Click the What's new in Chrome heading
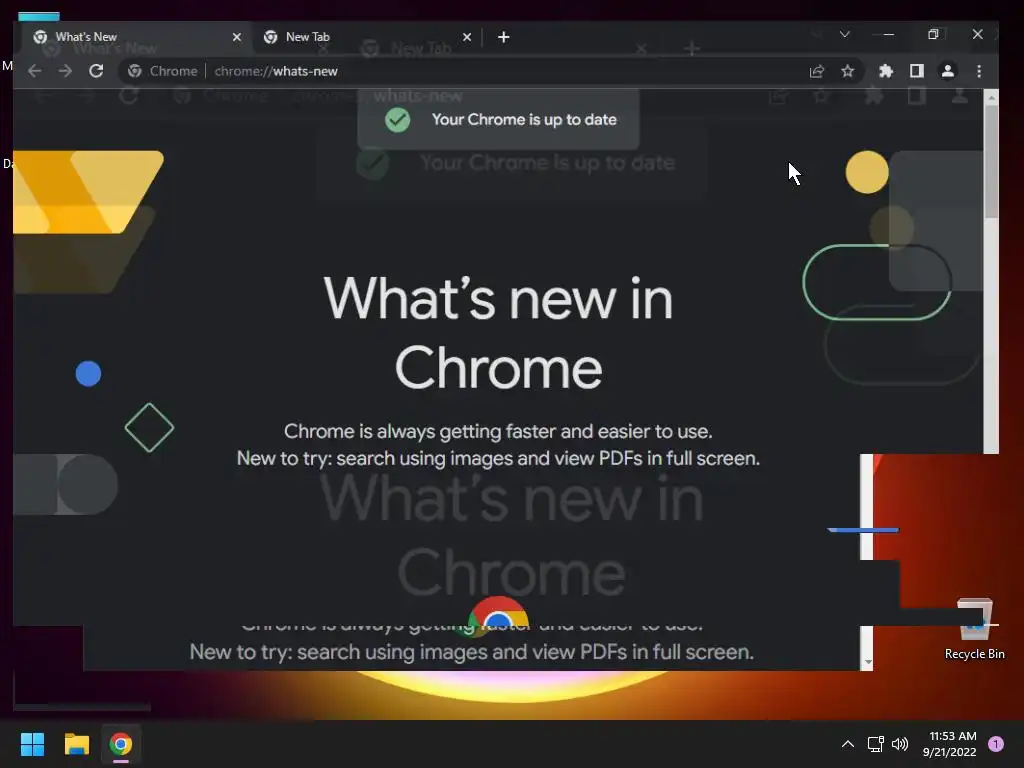 coord(498,333)
